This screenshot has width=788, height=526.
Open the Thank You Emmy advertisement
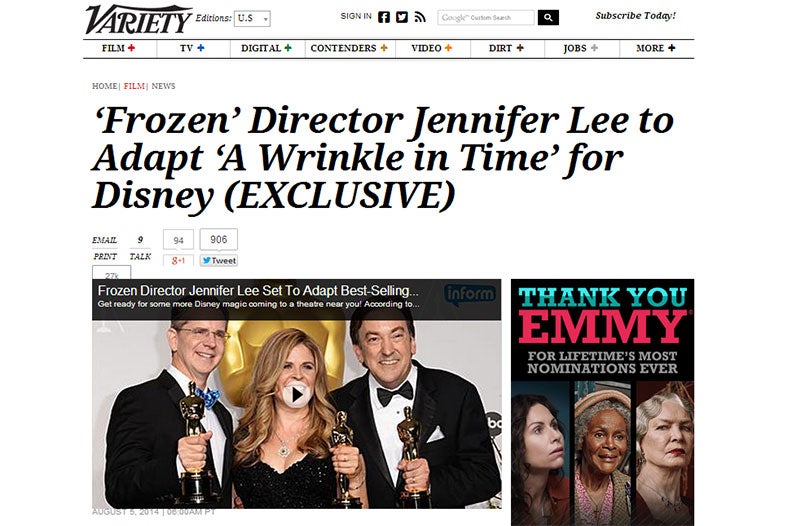point(602,402)
